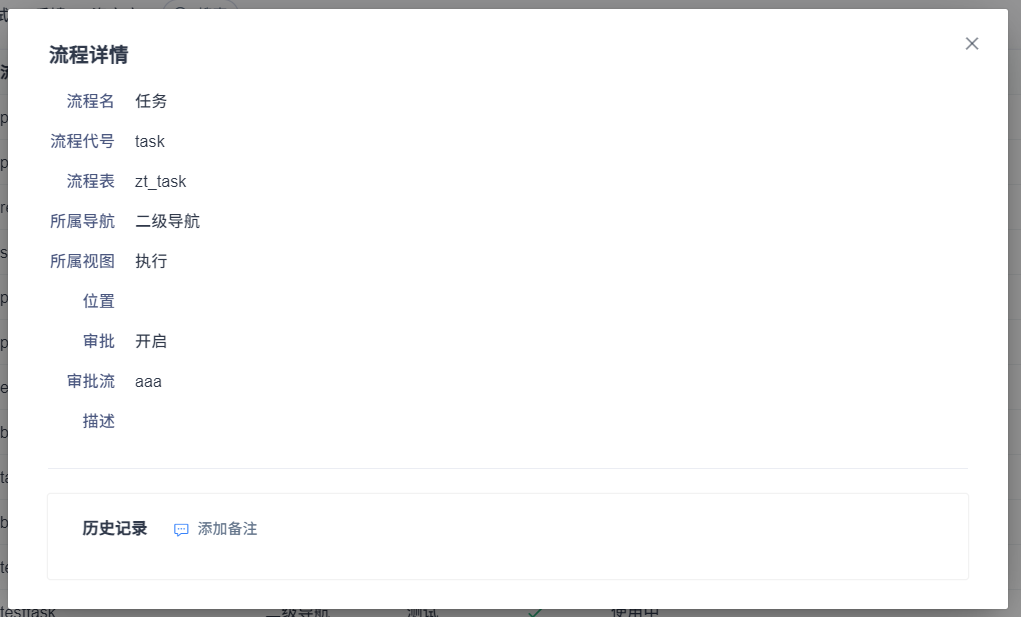The width and height of the screenshot is (1021, 617).
Task: Click the 所属视图 value 执行
Action: point(151,262)
